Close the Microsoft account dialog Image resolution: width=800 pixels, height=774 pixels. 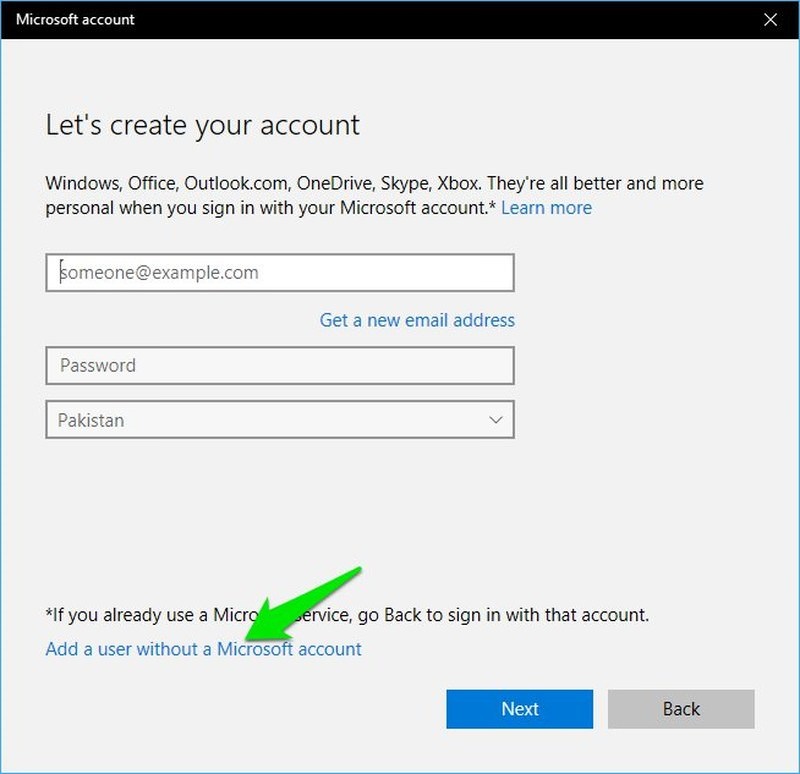[770, 19]
